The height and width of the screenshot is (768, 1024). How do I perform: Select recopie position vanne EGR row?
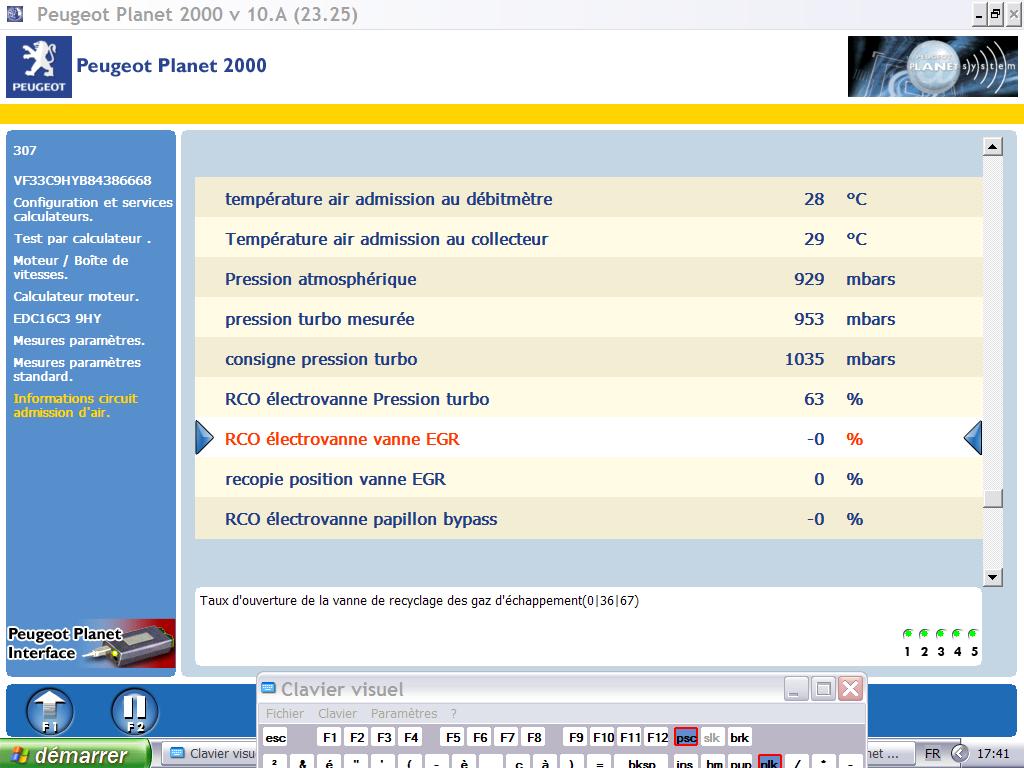pyautogui.click(x=588, y=479)
